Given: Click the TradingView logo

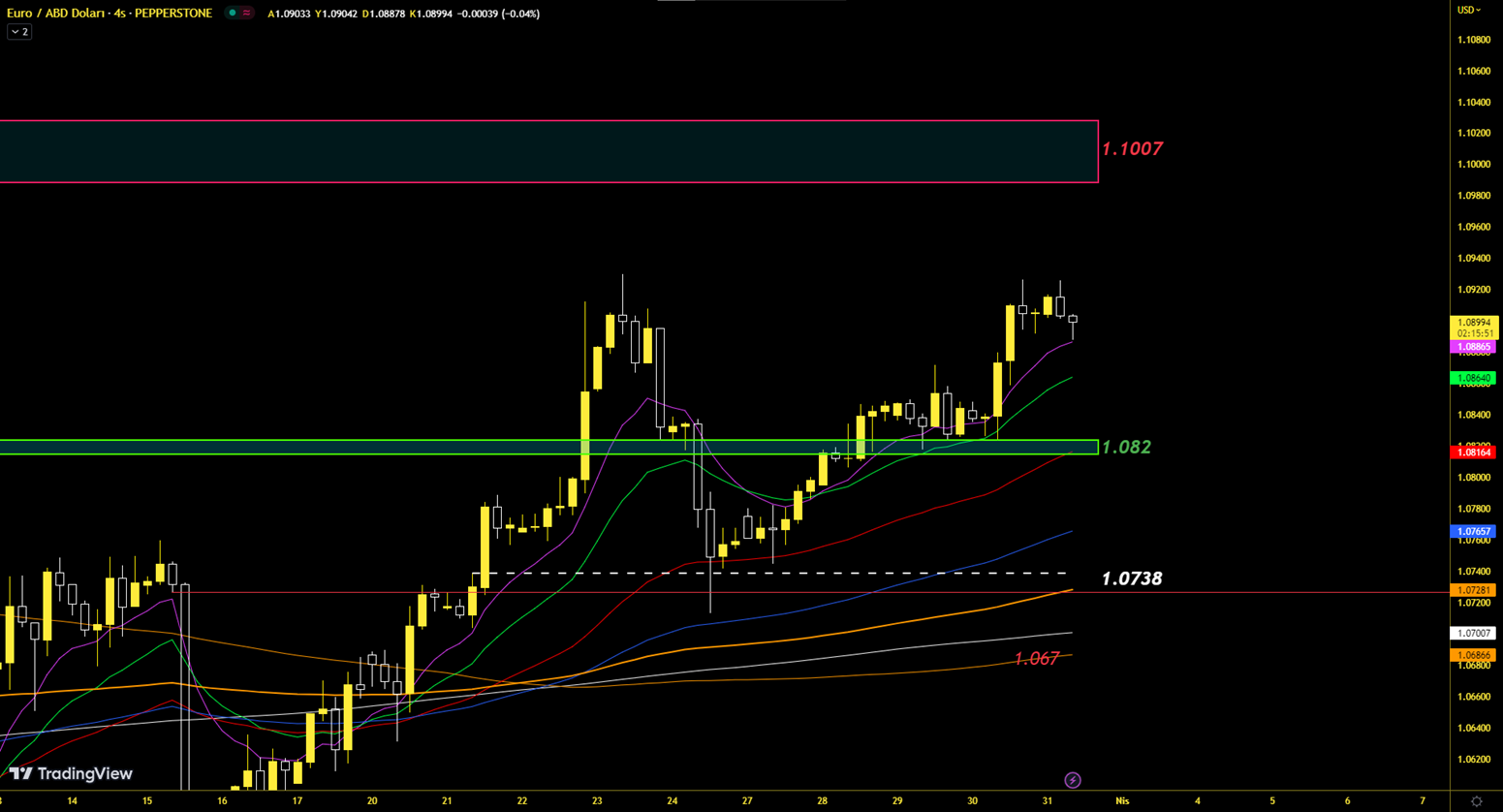Looking at the screenshot, I should [71, 773].
